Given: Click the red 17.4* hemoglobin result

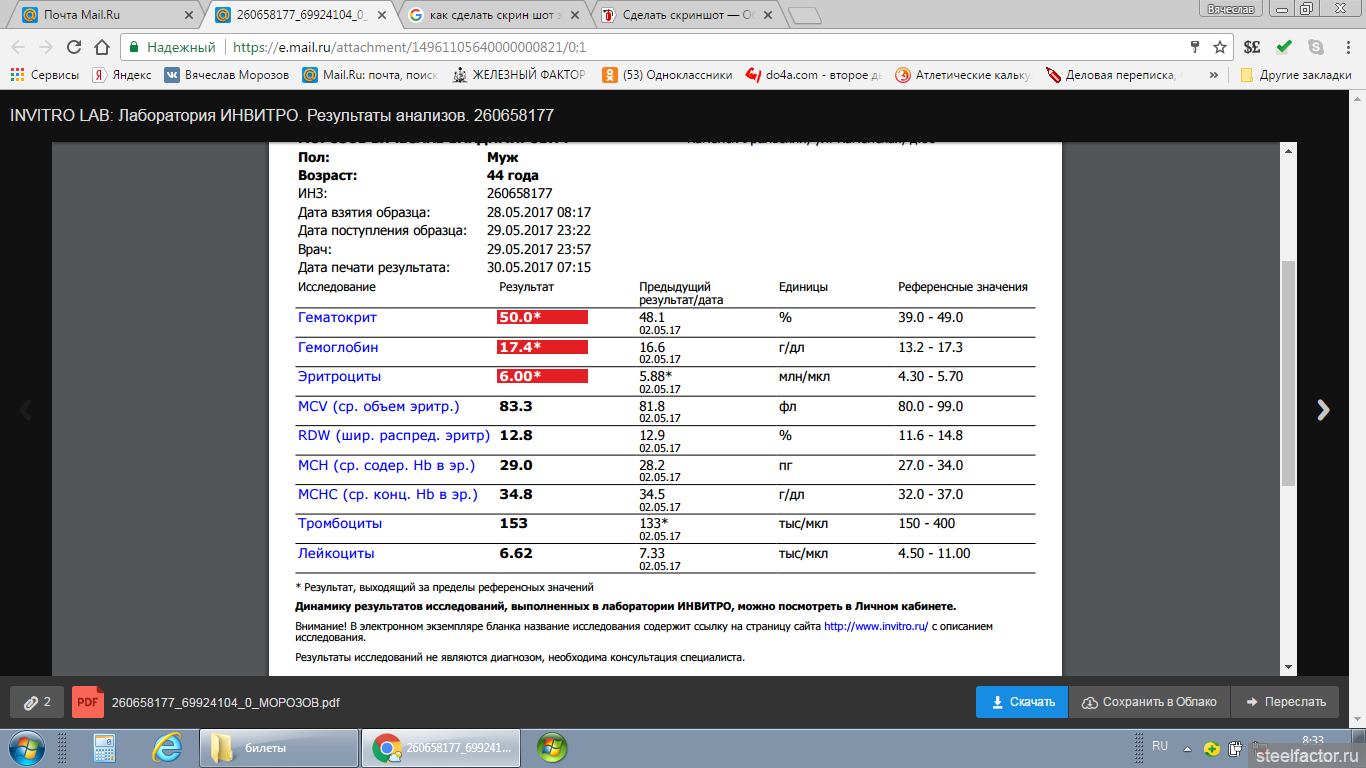Looking at the screenshot, I should [x=542, y=347].
